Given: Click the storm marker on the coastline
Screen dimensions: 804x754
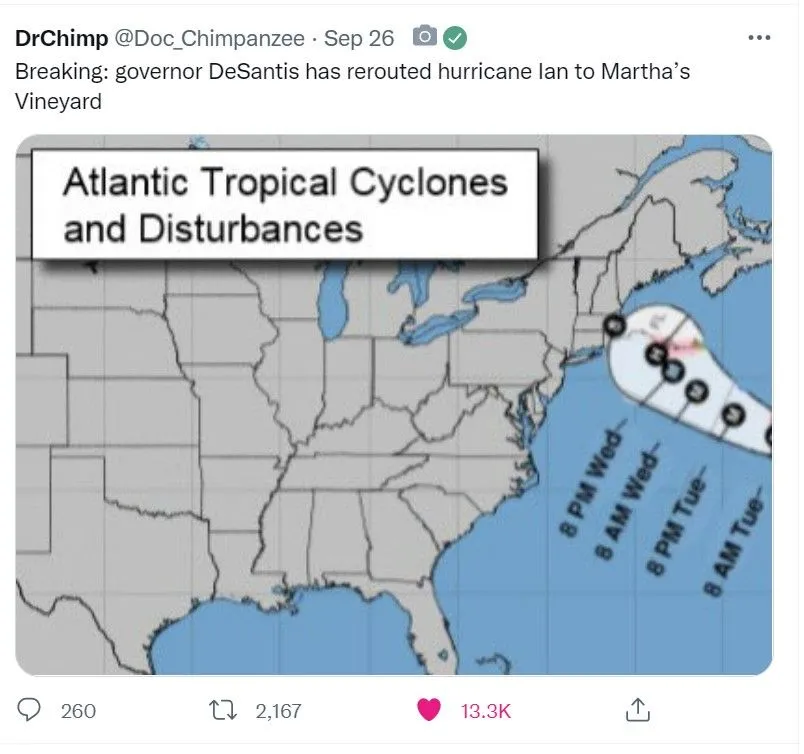Looking at the screenshot, I should [x=613, y=325].
